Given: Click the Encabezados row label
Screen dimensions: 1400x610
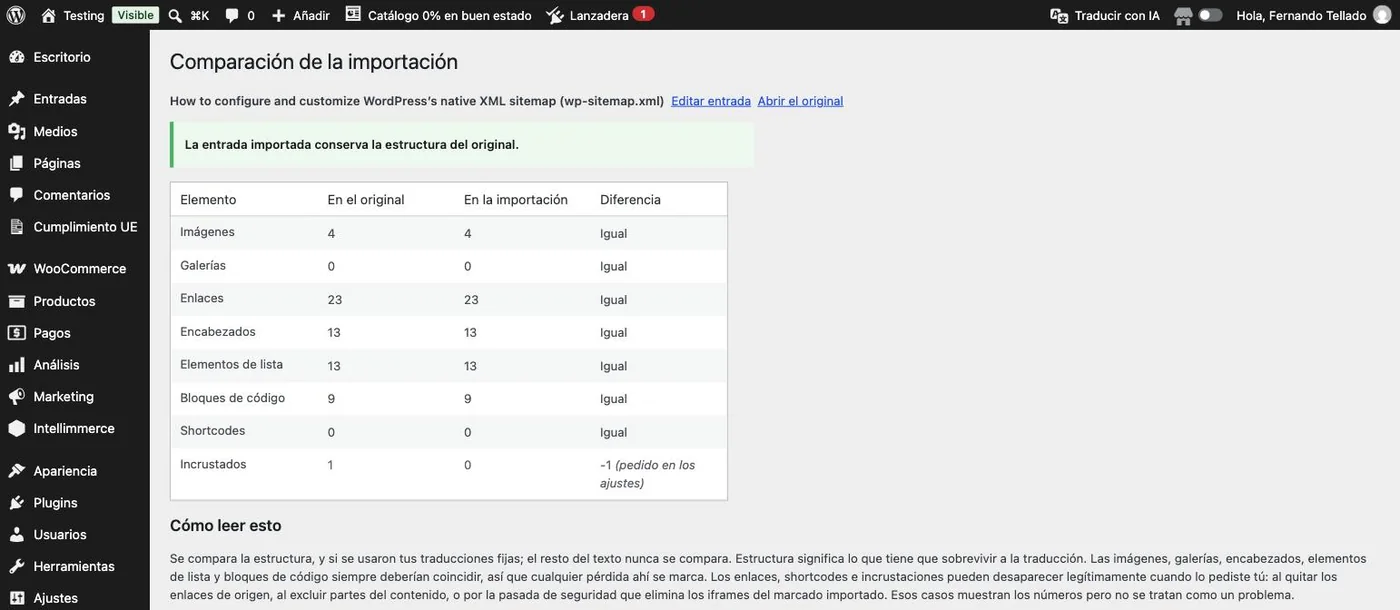Looking at the screenshot, I should pos(218,331).
